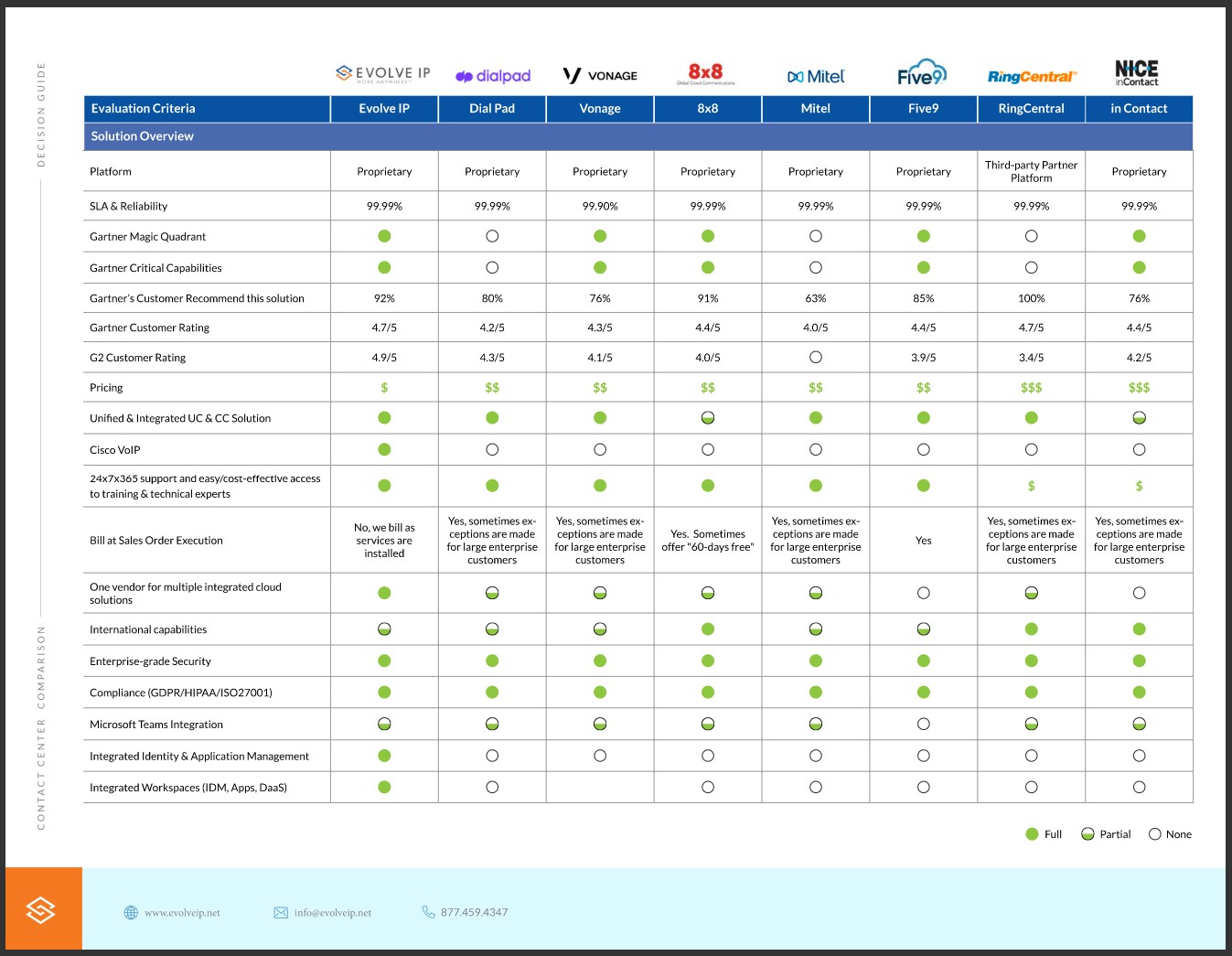Click the single $ pricing for Evolve IP

384,388
